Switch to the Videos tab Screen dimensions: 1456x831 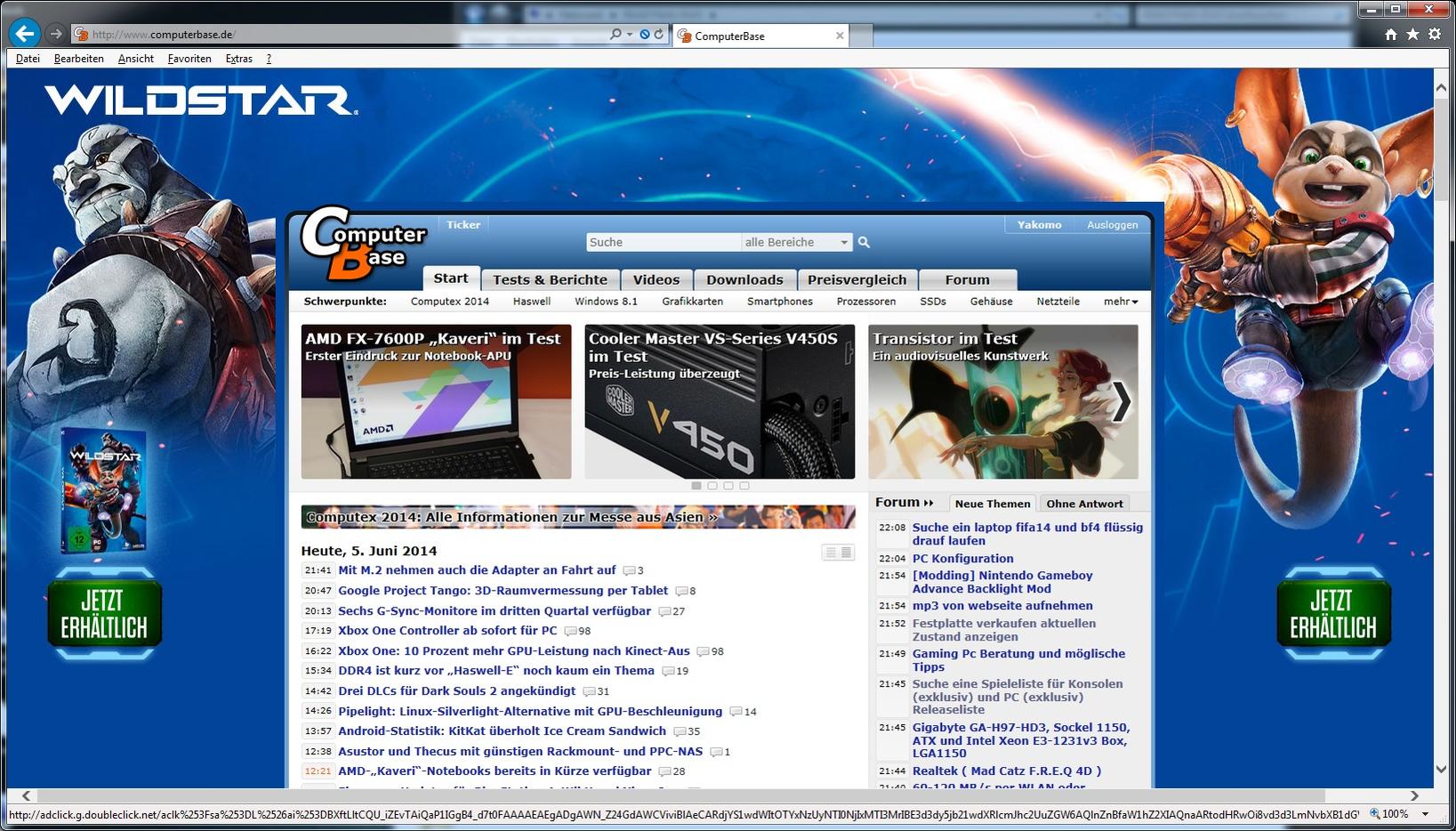tap(656, 280)
